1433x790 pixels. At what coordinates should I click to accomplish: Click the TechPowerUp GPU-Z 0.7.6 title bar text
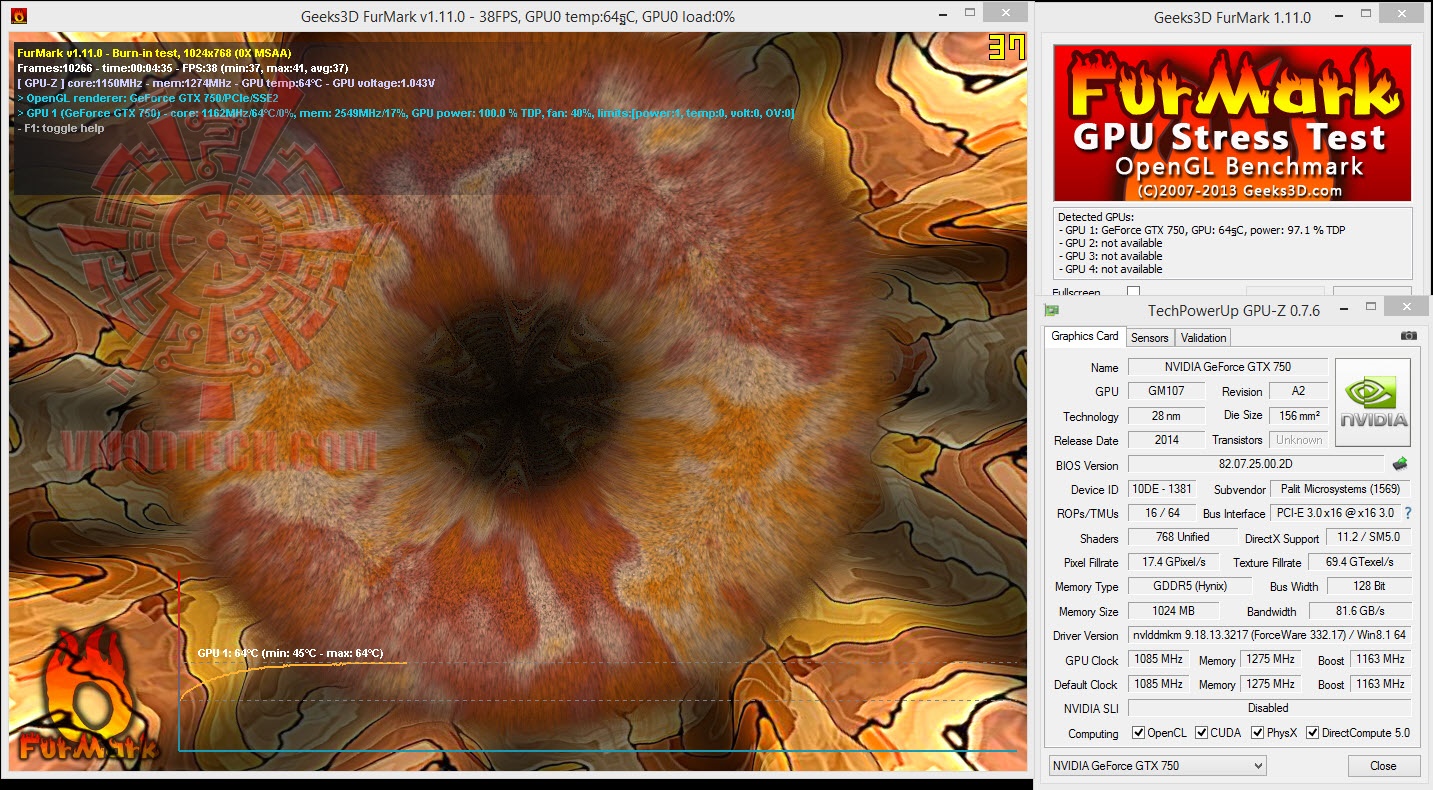1234,310
